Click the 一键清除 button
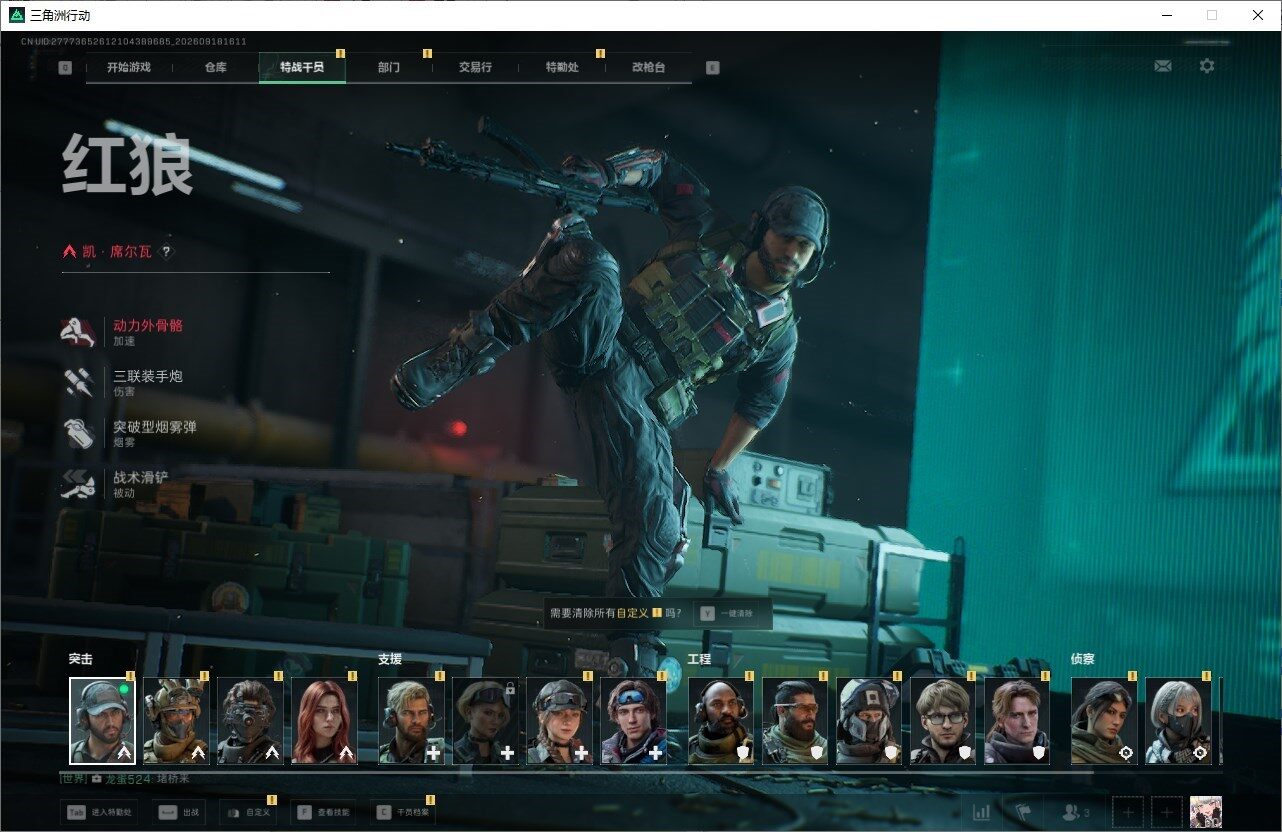Image resolution: width=1282 pixels, height=832 pixels. [x=732, y=613]
